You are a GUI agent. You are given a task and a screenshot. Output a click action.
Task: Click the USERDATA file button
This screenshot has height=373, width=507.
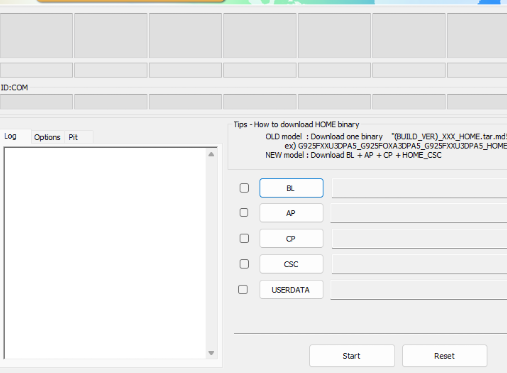291,290
